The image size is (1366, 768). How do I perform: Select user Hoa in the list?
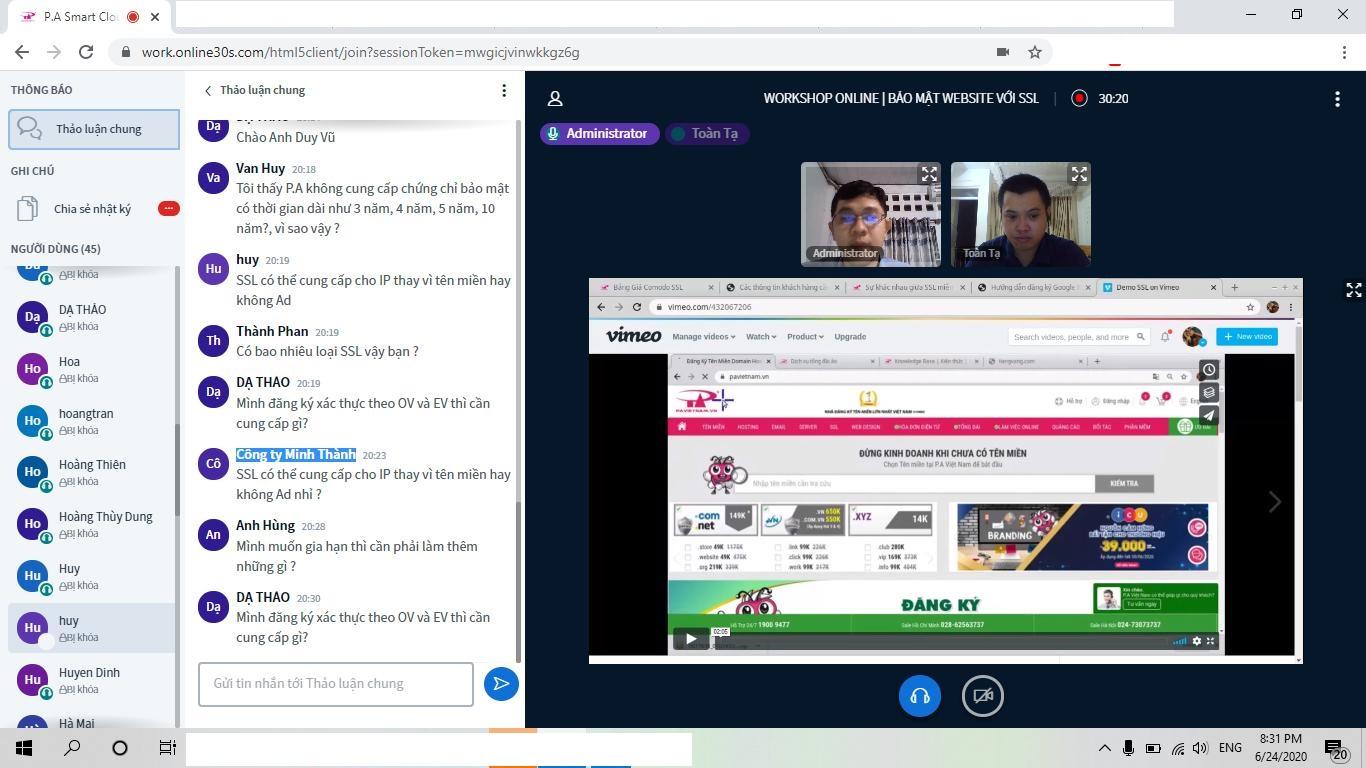pos(92,369)
